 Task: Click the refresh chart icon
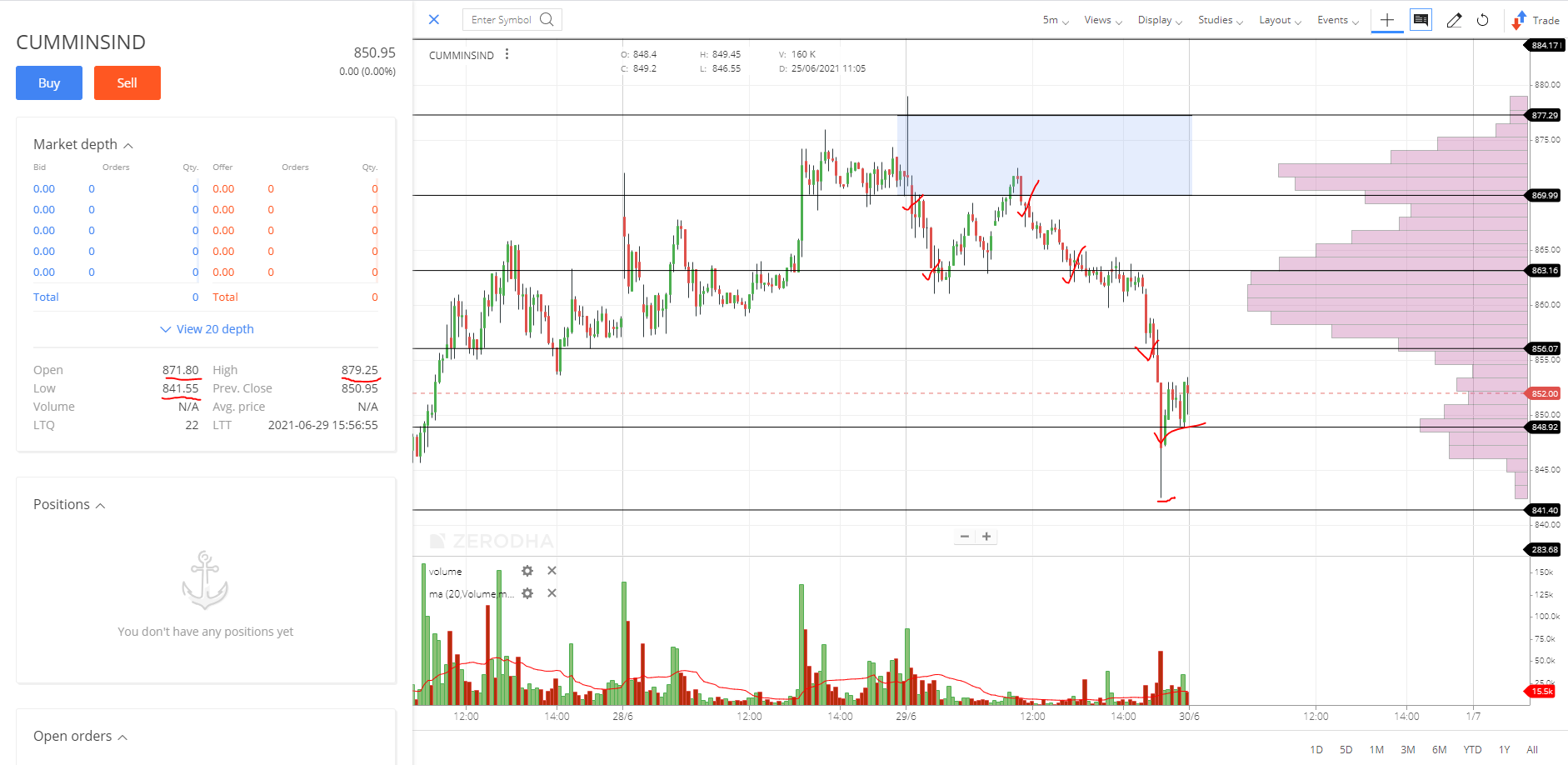click(1483, 20)
